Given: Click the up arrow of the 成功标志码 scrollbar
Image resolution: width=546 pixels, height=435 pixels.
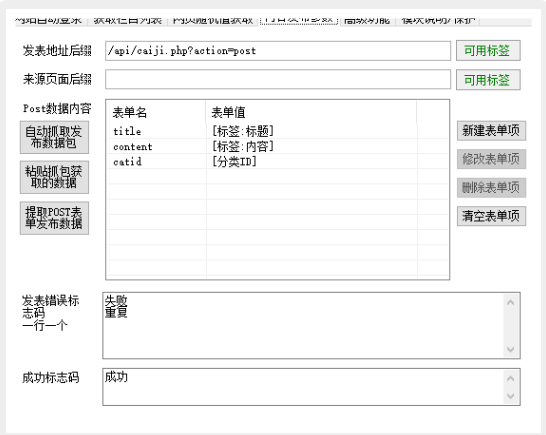Looking at the screenshot, I should coord(511,378).
